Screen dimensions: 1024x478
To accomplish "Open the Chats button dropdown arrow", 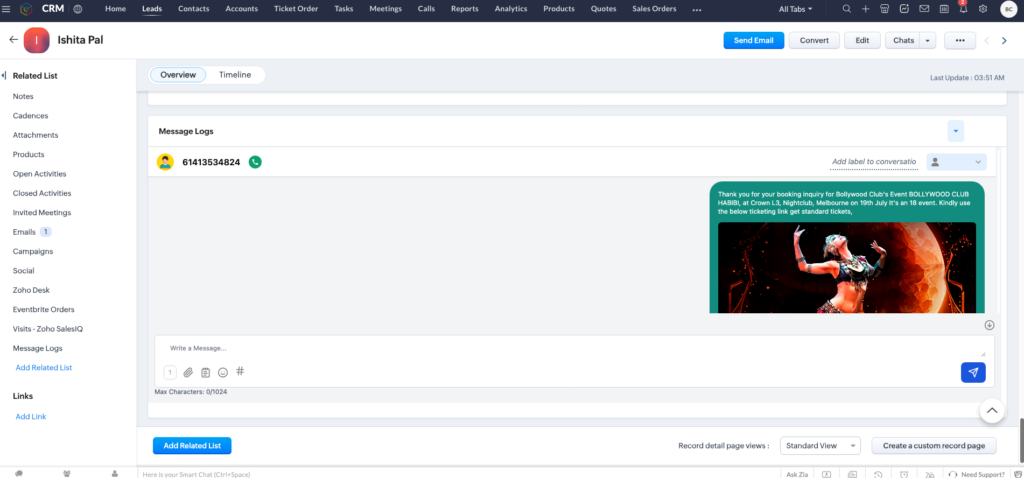I will pos(928,40).
